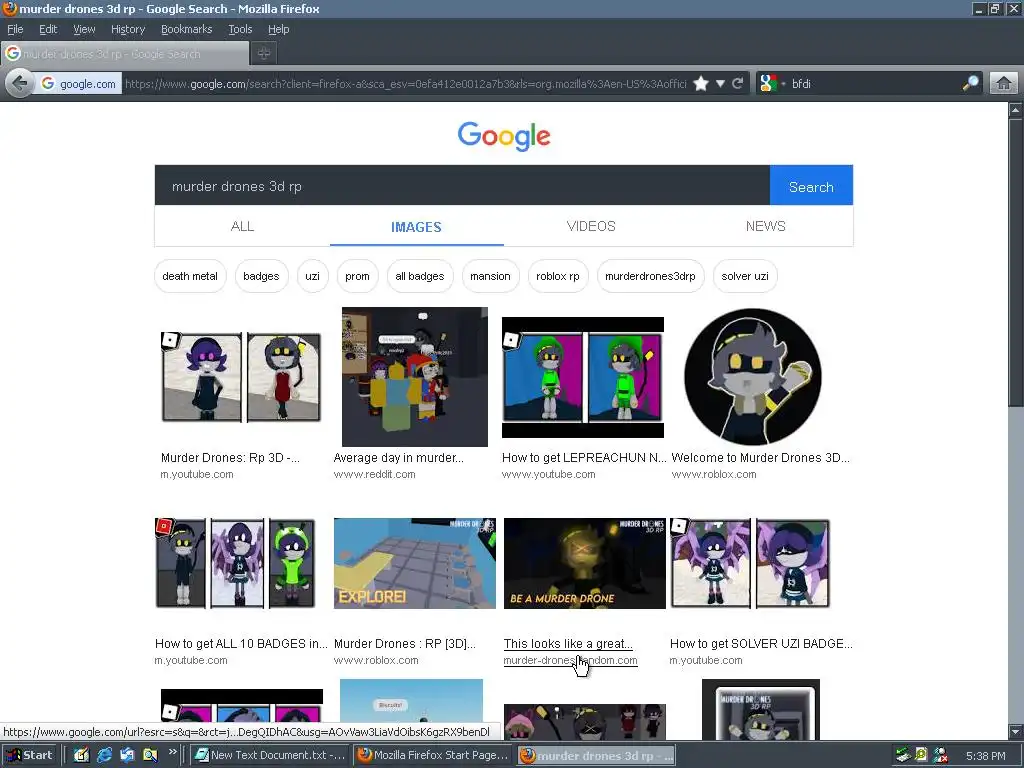Screen dimensions: 1024x768
Task: Click the scrollbar down arrow
Action: (x=1016, y=731)
